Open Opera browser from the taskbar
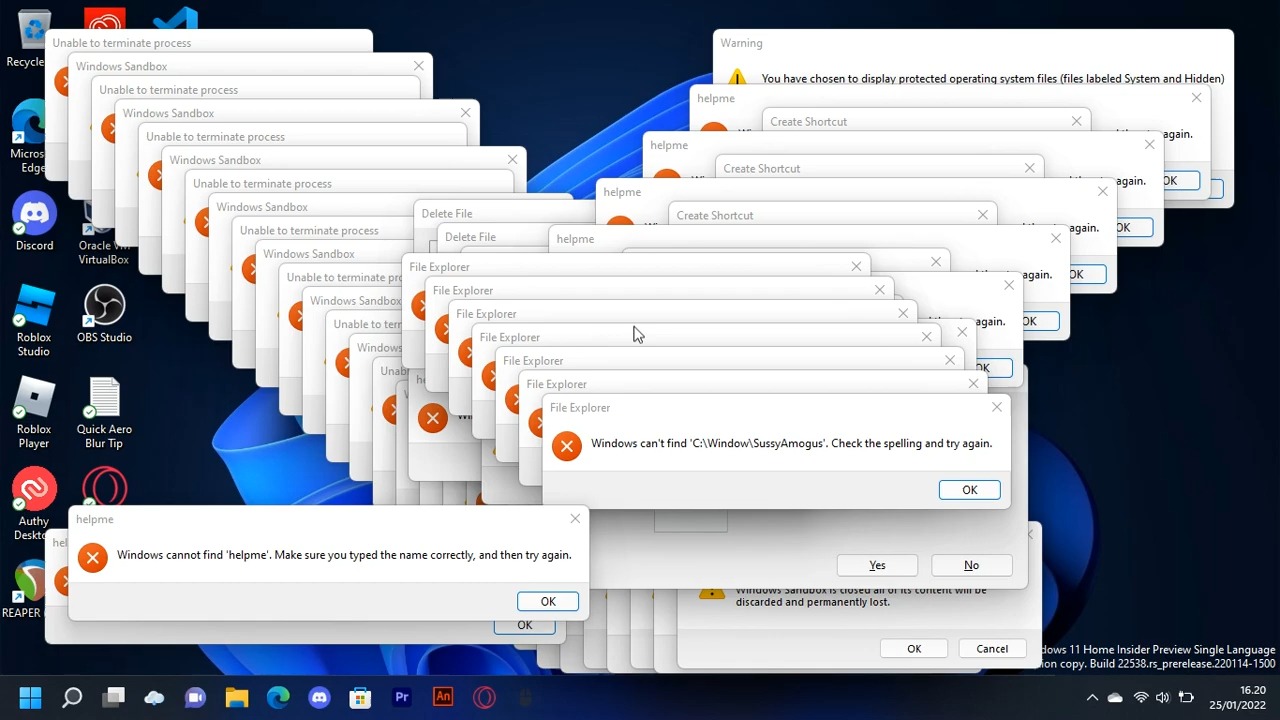This screenshot has height=720, width=1280. pos(484,697)
